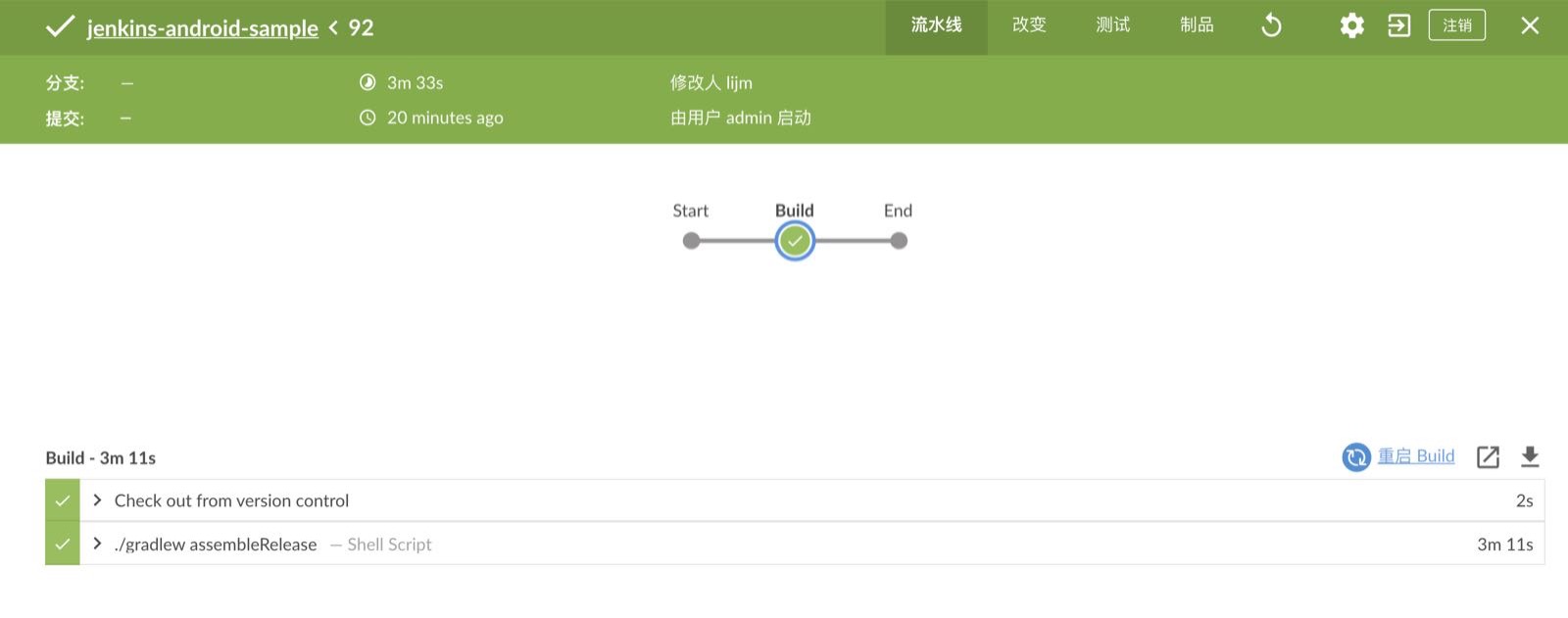Click the green status box of gradlew step
This screenshot has width=1568, height=618.
tap(63, 544)
